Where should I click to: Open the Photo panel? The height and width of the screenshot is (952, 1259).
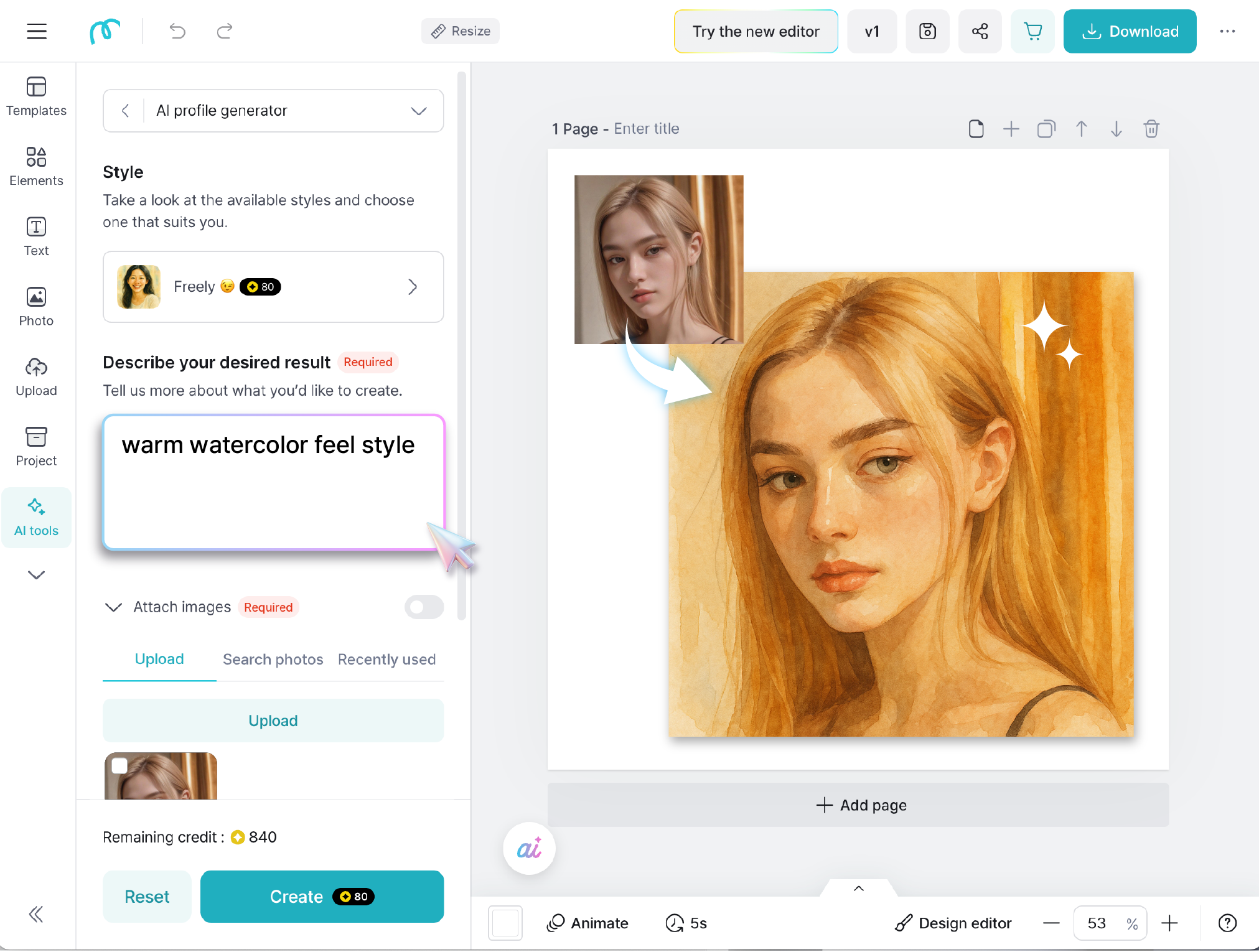36,307
